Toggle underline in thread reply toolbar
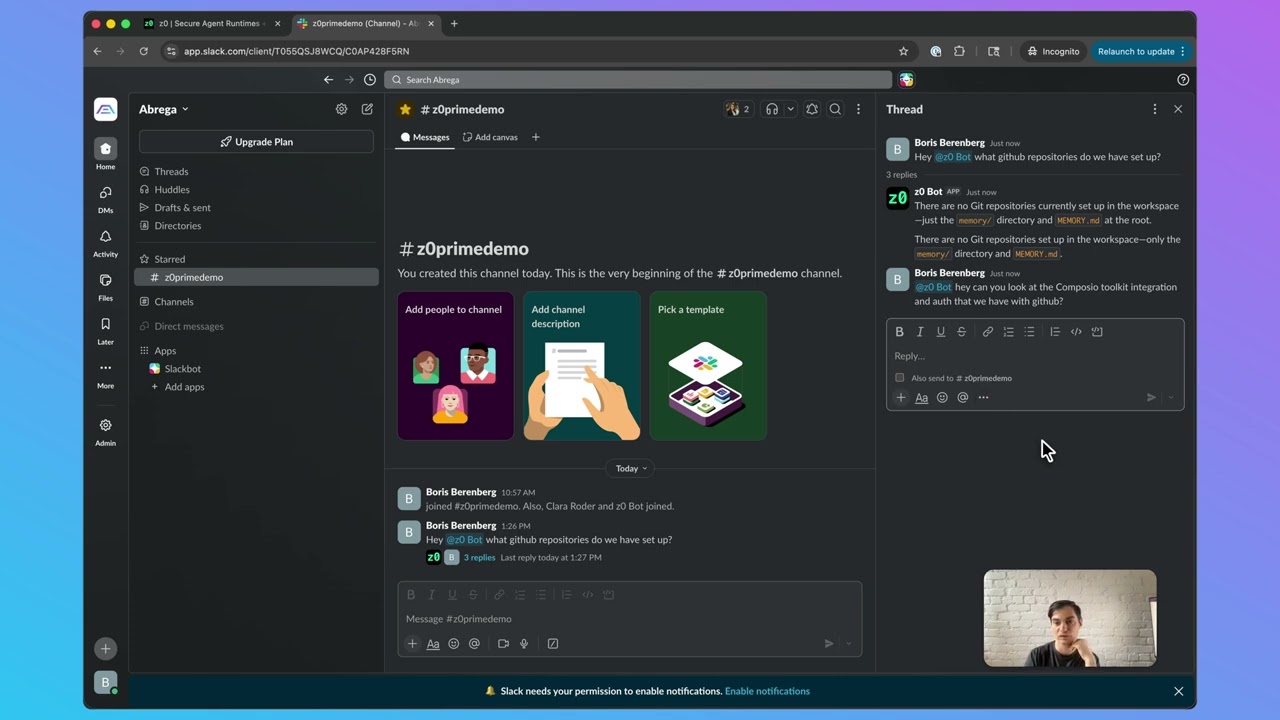 [941, 332]
